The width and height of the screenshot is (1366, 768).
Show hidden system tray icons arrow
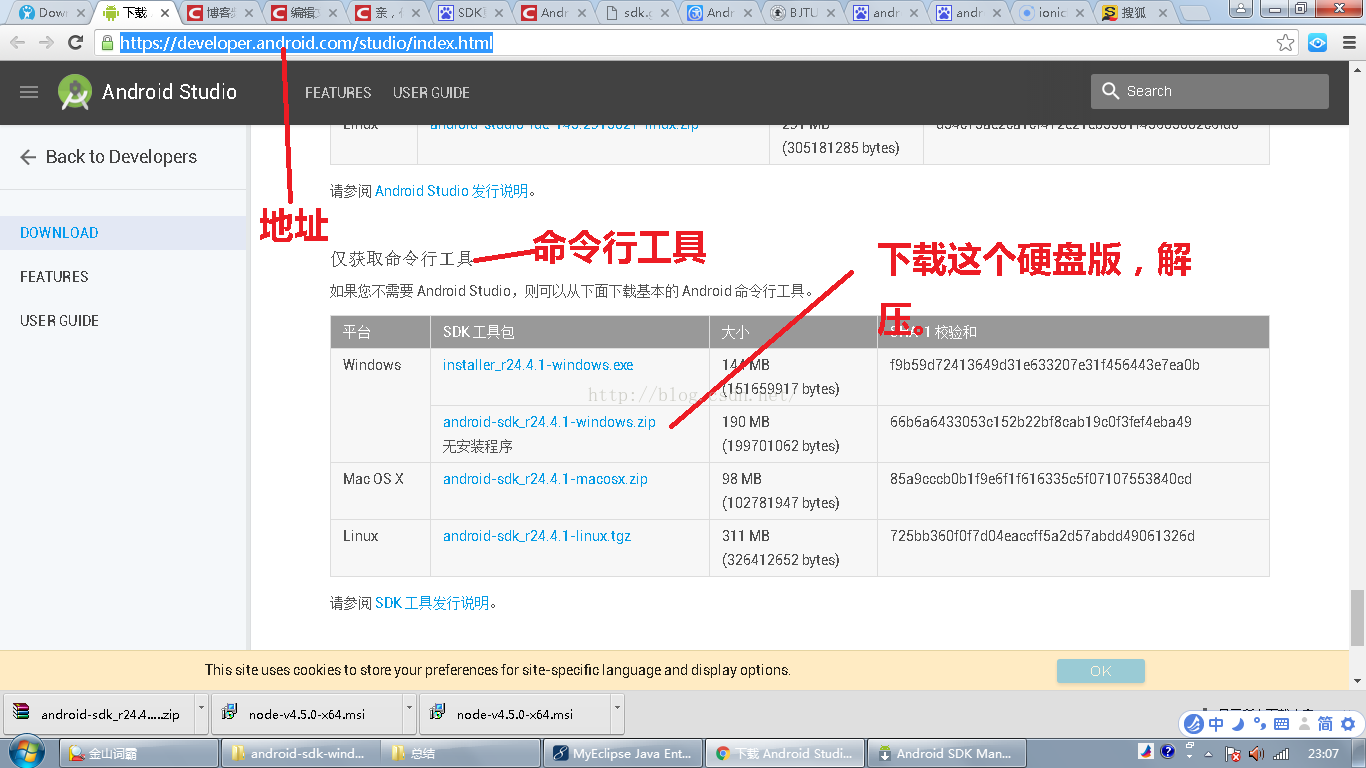coord(1209,753)
